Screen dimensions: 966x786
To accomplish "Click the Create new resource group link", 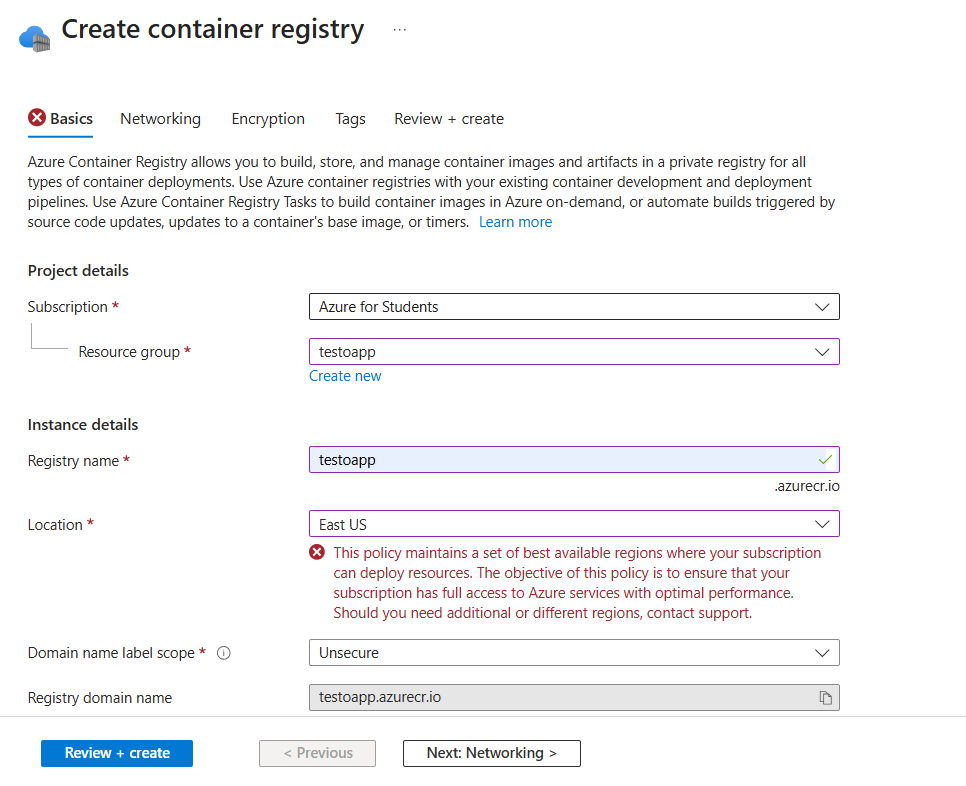I will click(x=345, y=376).
